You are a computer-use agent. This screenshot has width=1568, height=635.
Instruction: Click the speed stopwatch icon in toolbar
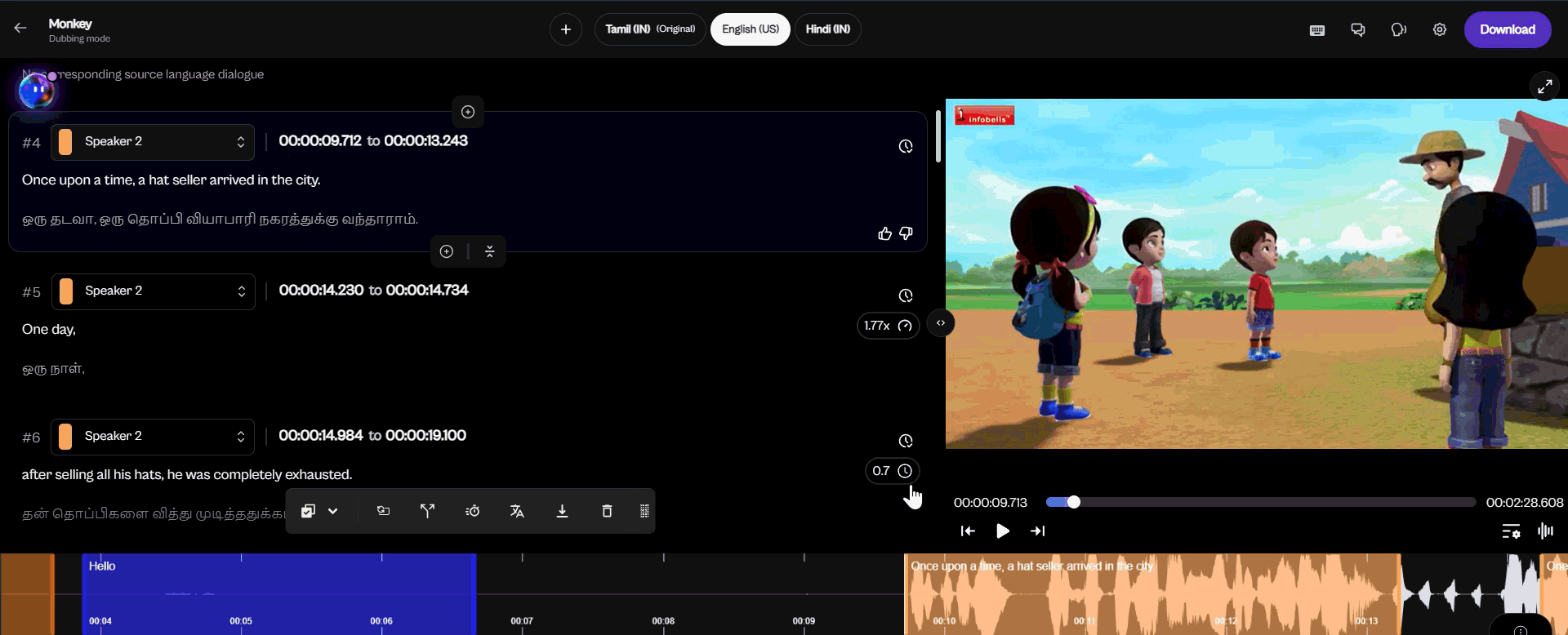coord(472,511)
